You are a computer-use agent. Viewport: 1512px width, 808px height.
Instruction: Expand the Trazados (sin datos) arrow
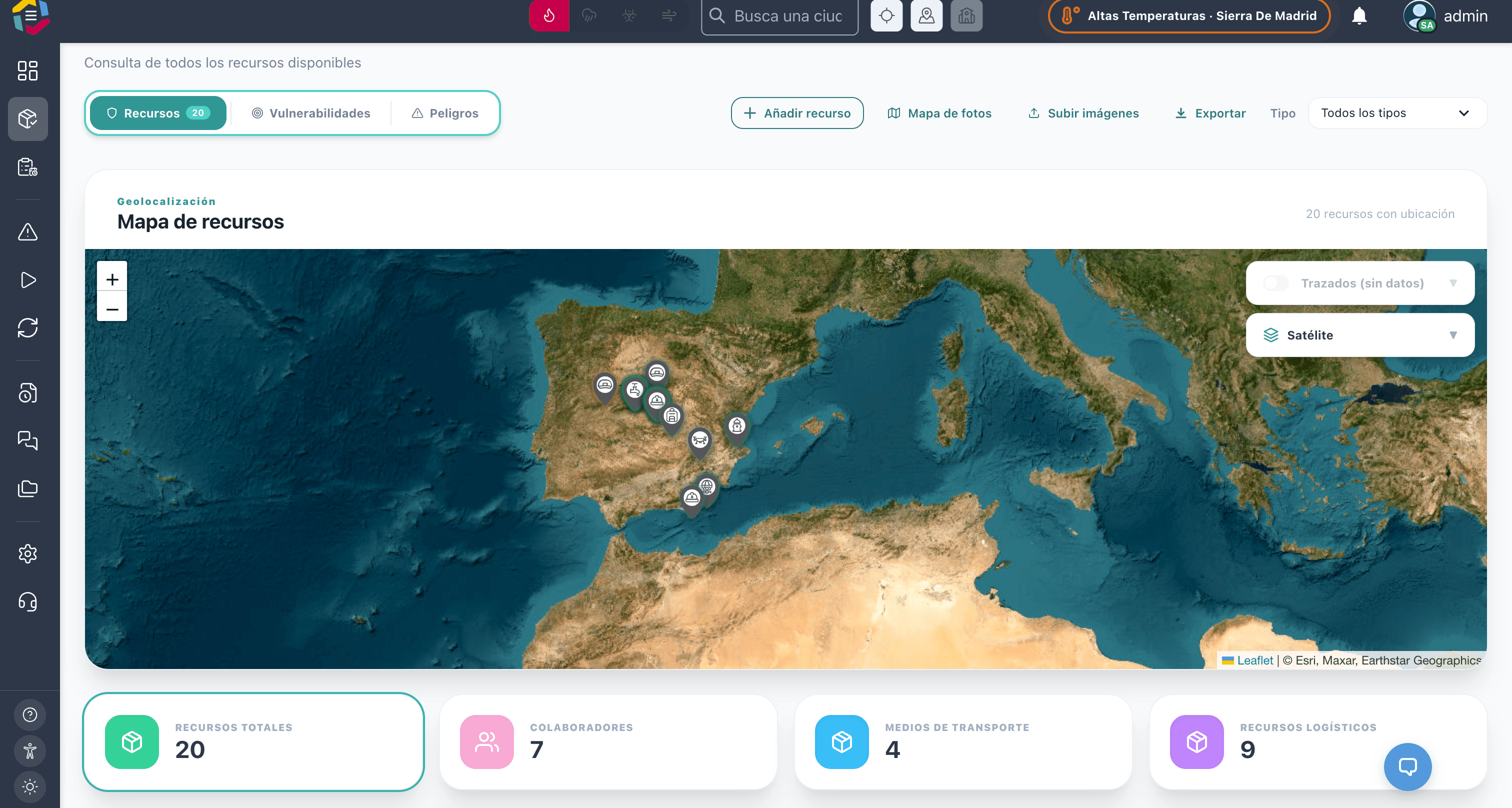pyautogui.click(x=1453, y=283)
